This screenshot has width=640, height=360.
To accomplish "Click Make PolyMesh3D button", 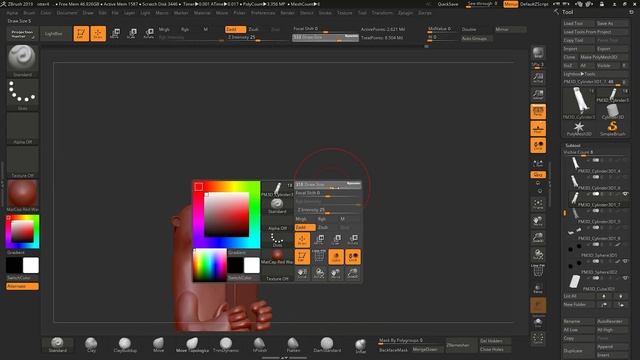I will 603,57.
